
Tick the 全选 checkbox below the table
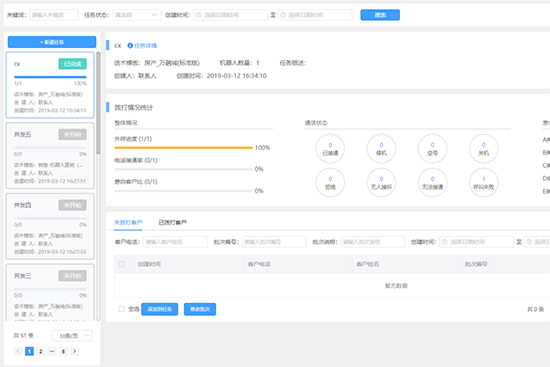point(121,309)
